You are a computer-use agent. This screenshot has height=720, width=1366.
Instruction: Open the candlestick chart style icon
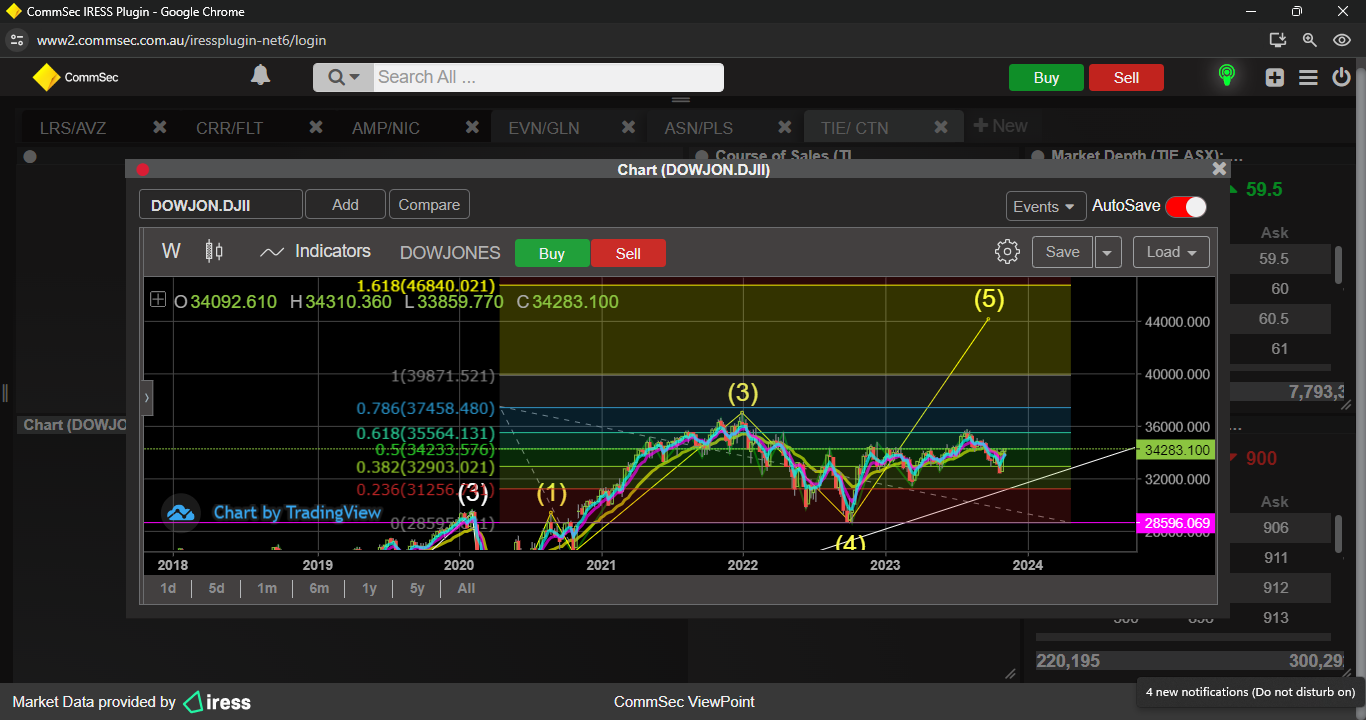click(x=214, y=251)
